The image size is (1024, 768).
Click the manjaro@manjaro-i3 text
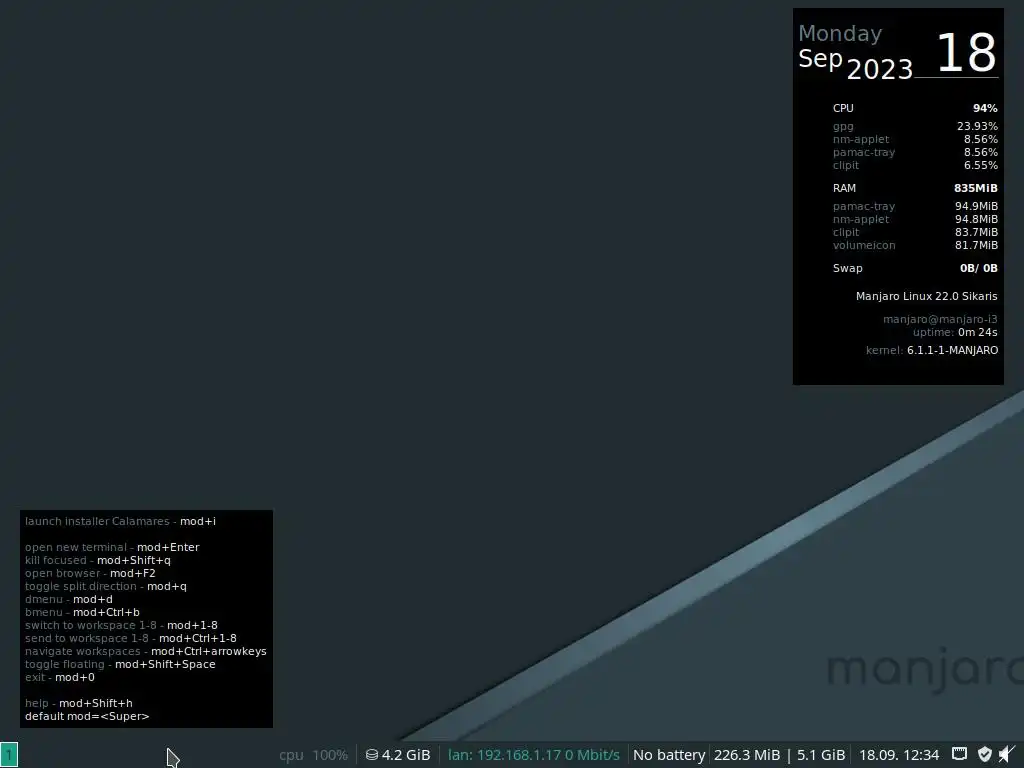[x=940, y=319]
